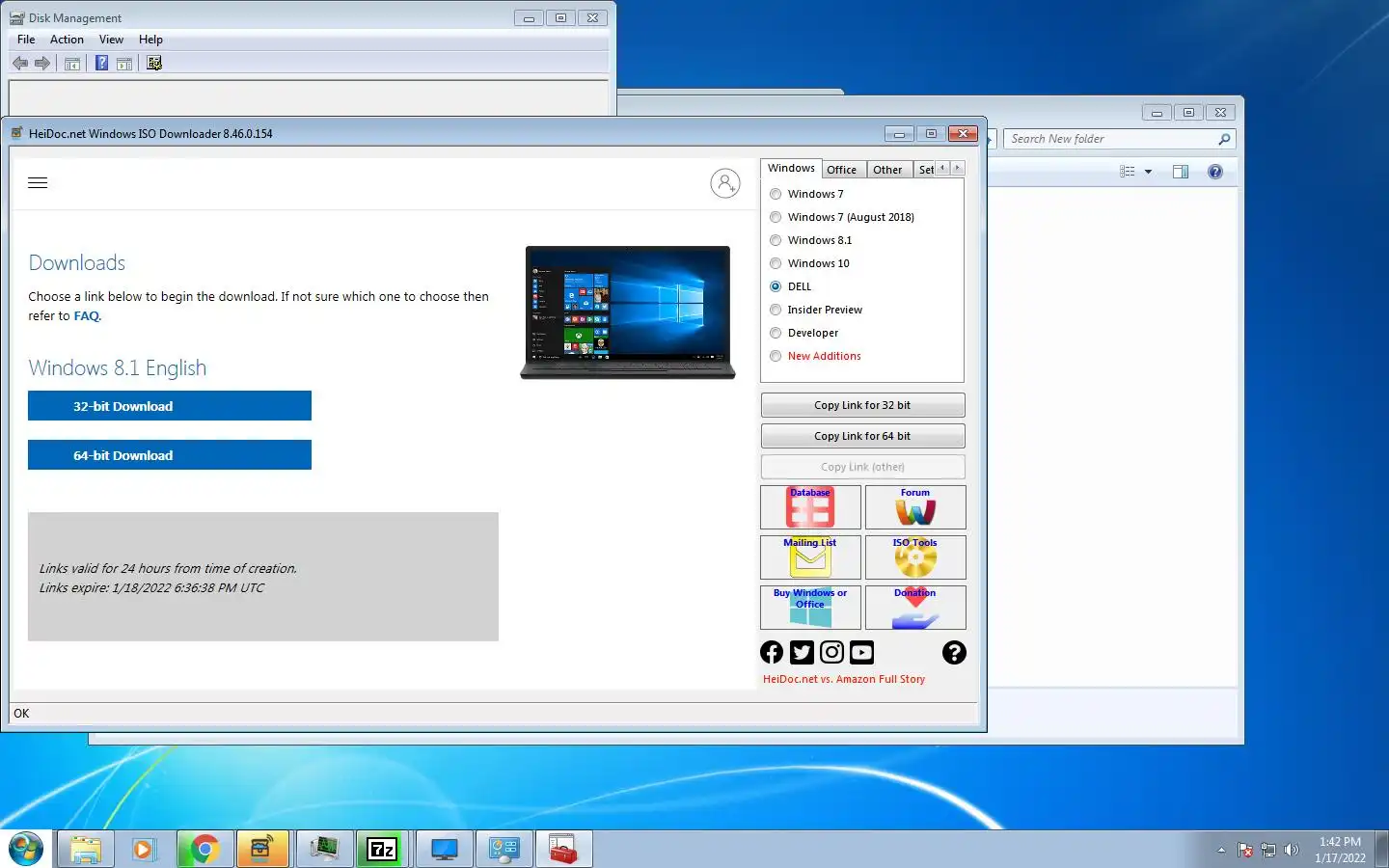
Task: Click the 32-bit Download button
Action: tap(170, 406)
